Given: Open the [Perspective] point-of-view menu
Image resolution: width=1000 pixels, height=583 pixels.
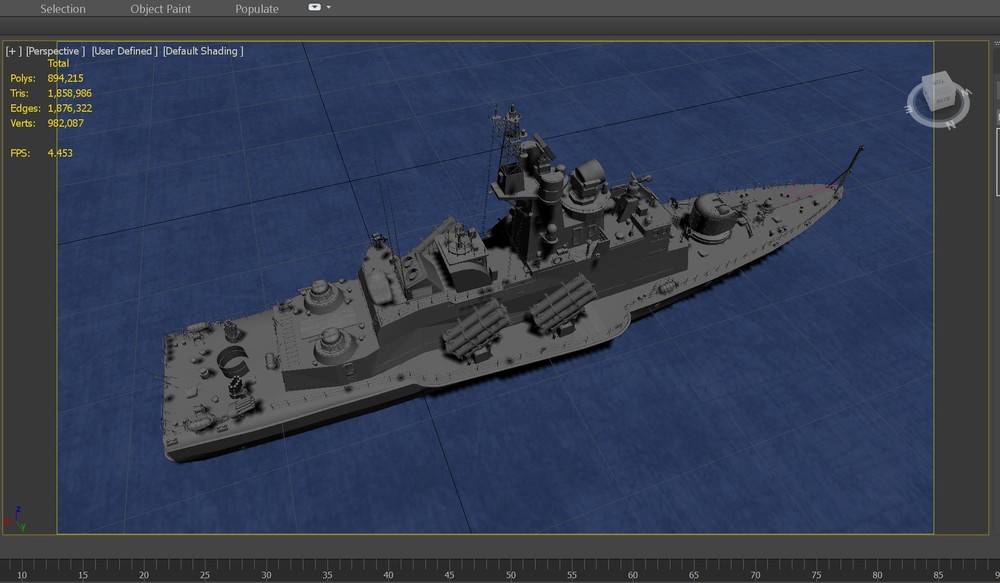Looking at the screenshot, I should click(x=53, y=50).
